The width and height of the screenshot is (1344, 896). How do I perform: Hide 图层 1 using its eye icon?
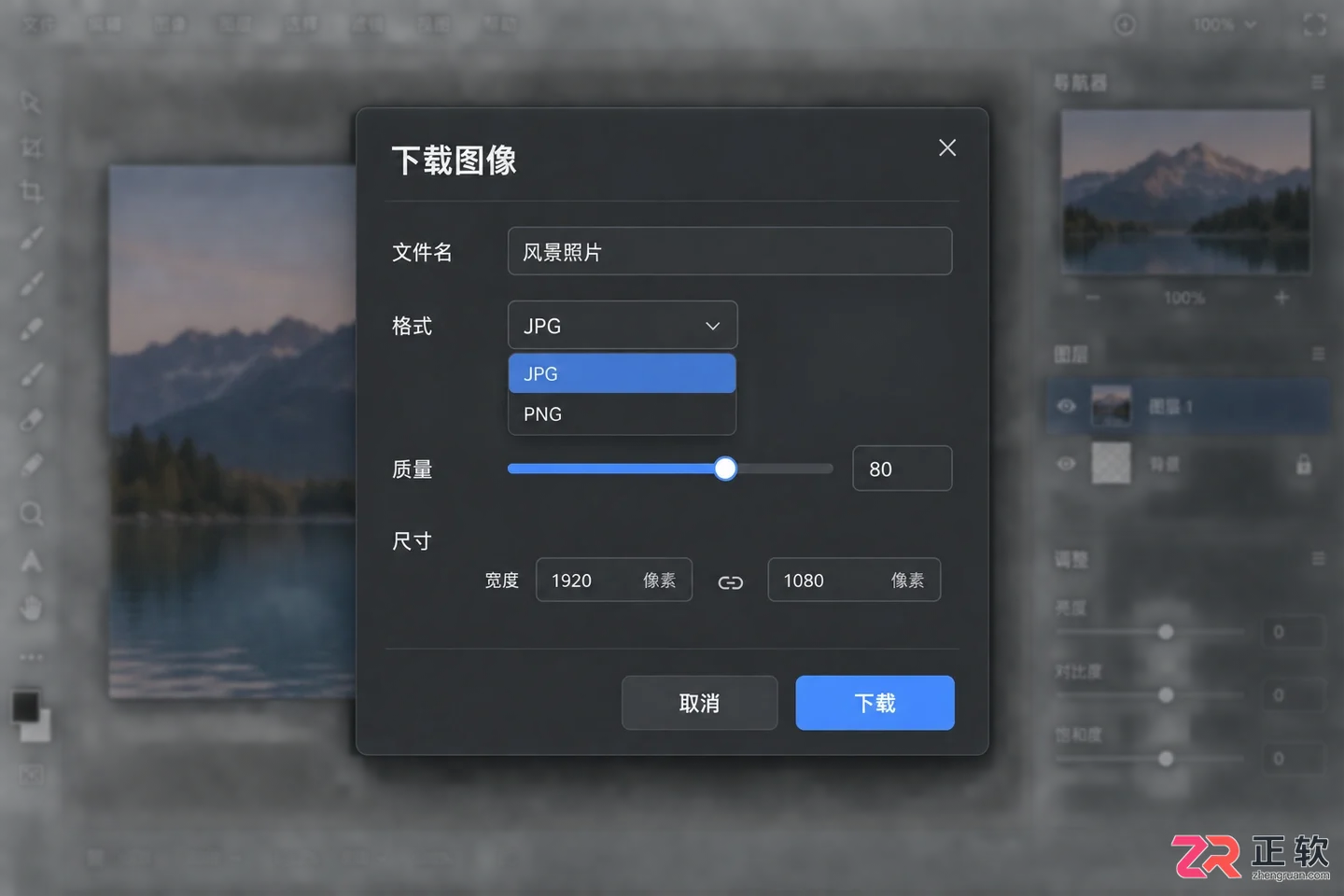1067,406
